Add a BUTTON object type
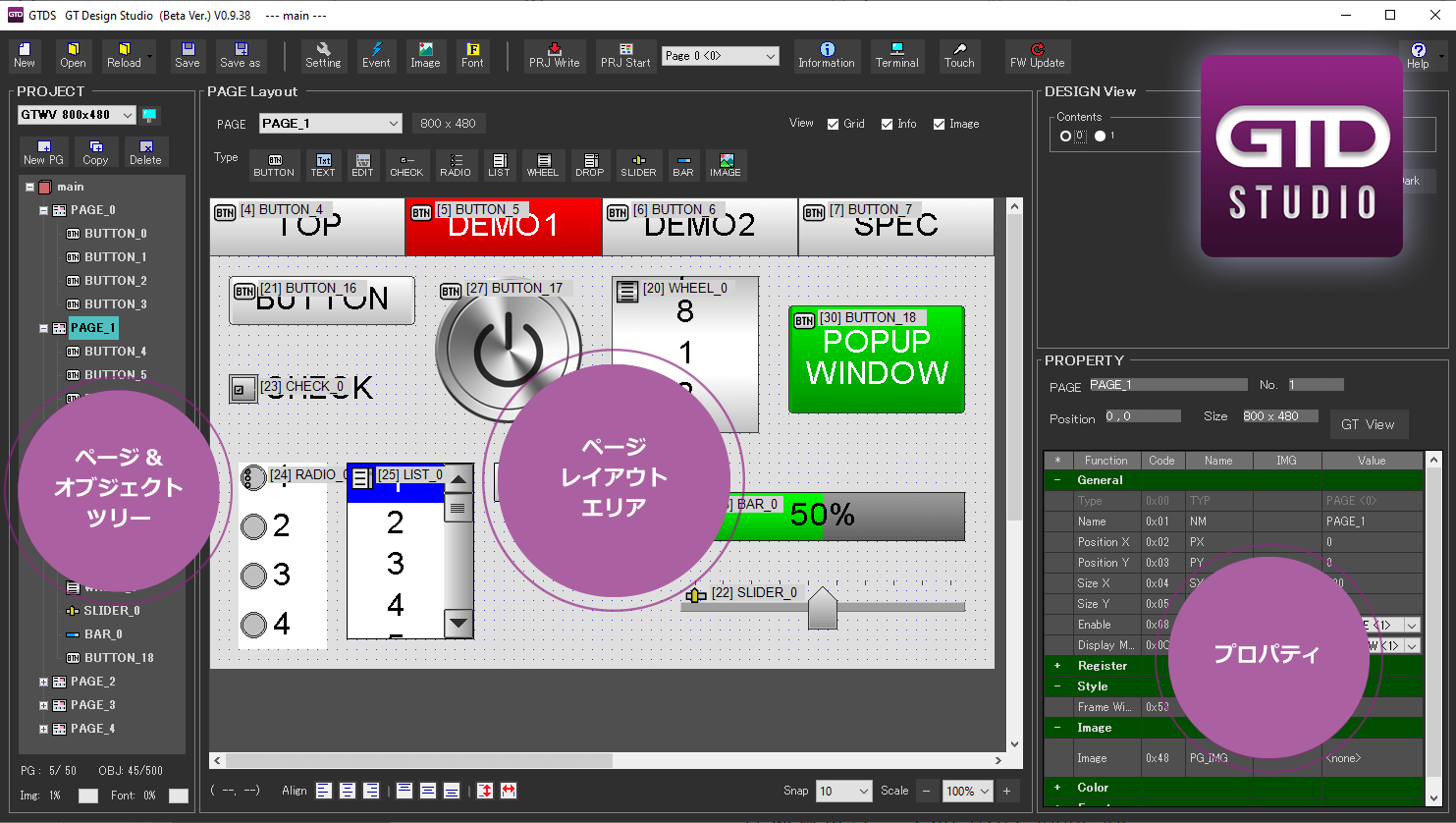 [x=274, y=165]
